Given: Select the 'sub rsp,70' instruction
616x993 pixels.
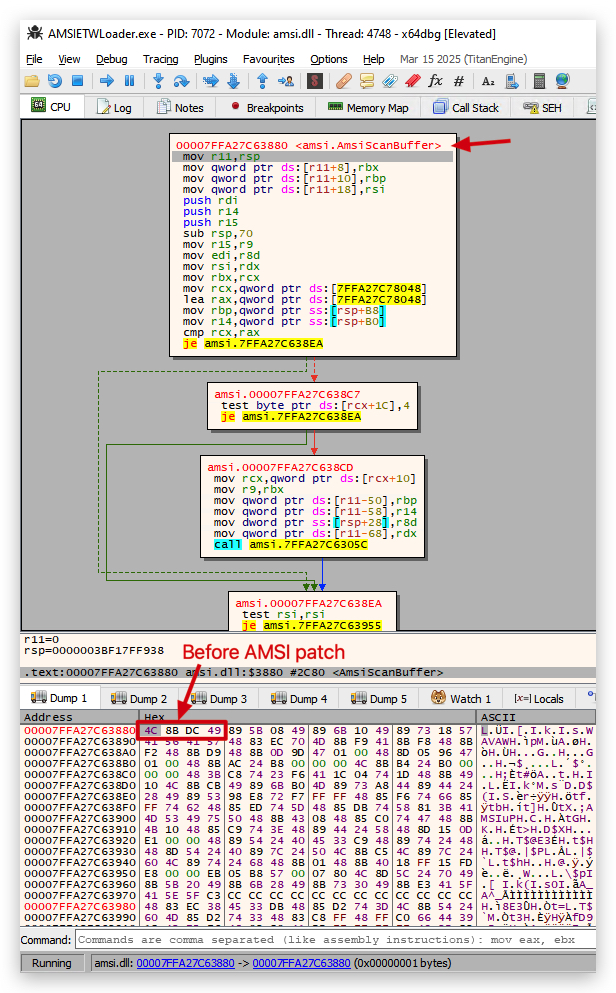Looking at the screenshot, I should pyautogui.click(x=218, y=233).
